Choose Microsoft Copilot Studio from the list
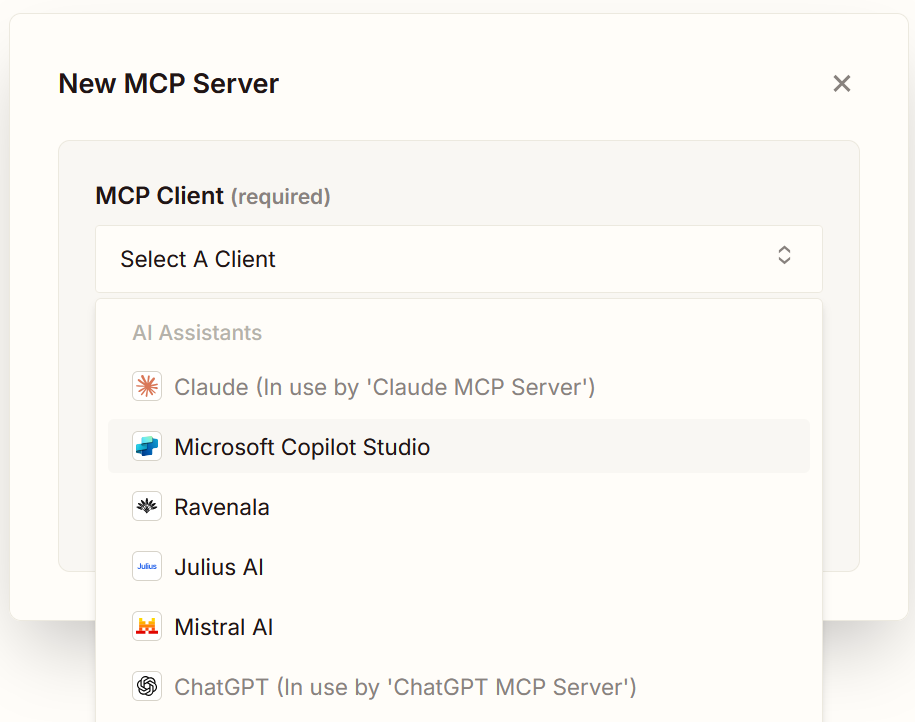915x722 pixels. [x=302, y=447]
